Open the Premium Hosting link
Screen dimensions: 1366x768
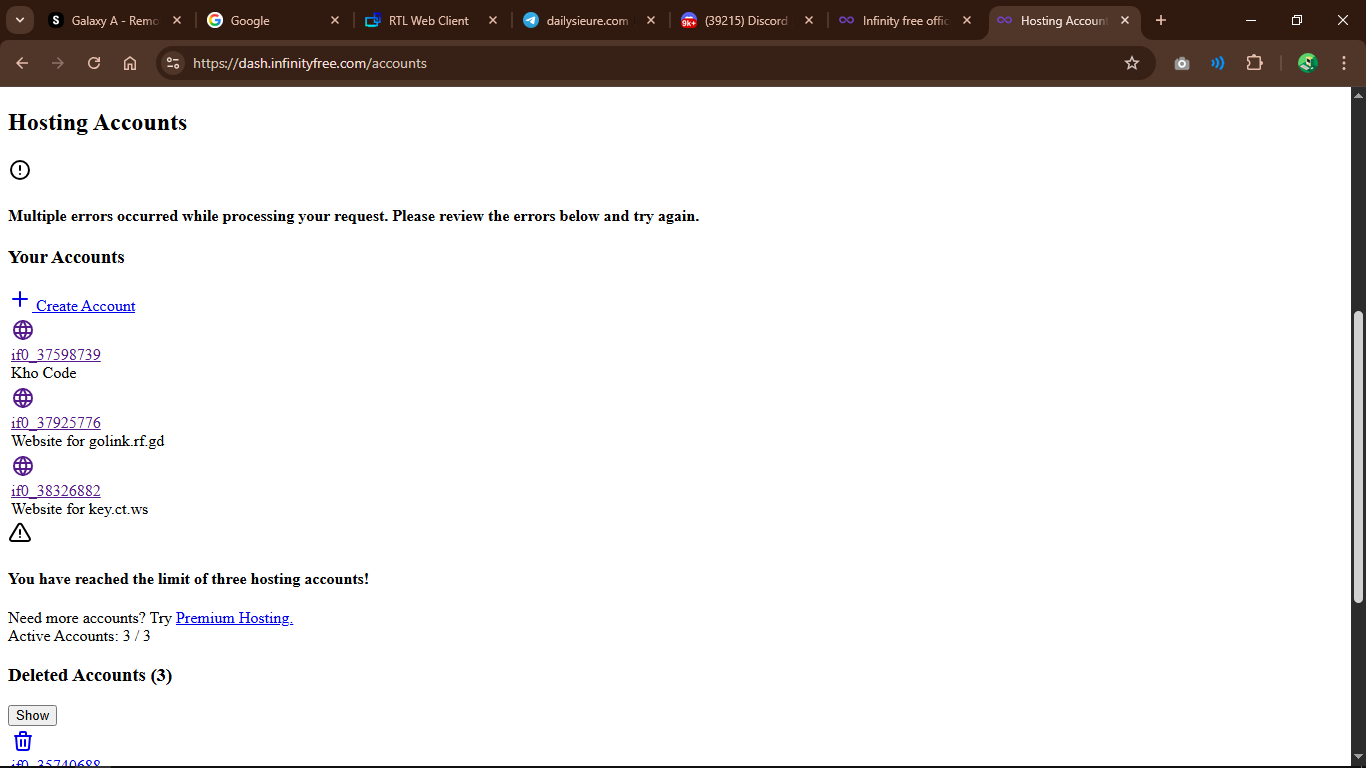point(234,618)
